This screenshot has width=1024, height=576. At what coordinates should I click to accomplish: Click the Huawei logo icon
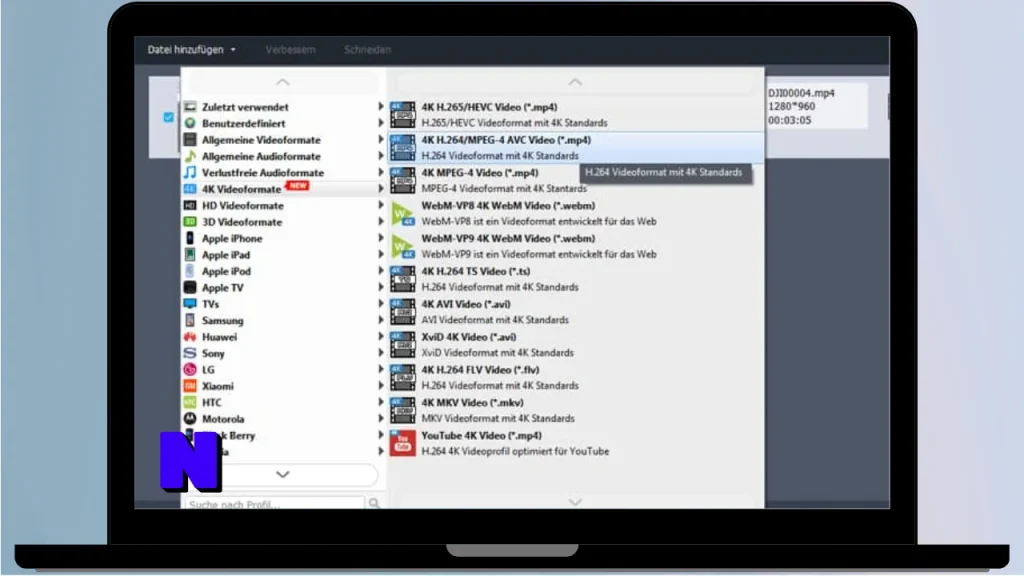pyautogui.click(x=190, y=336)
